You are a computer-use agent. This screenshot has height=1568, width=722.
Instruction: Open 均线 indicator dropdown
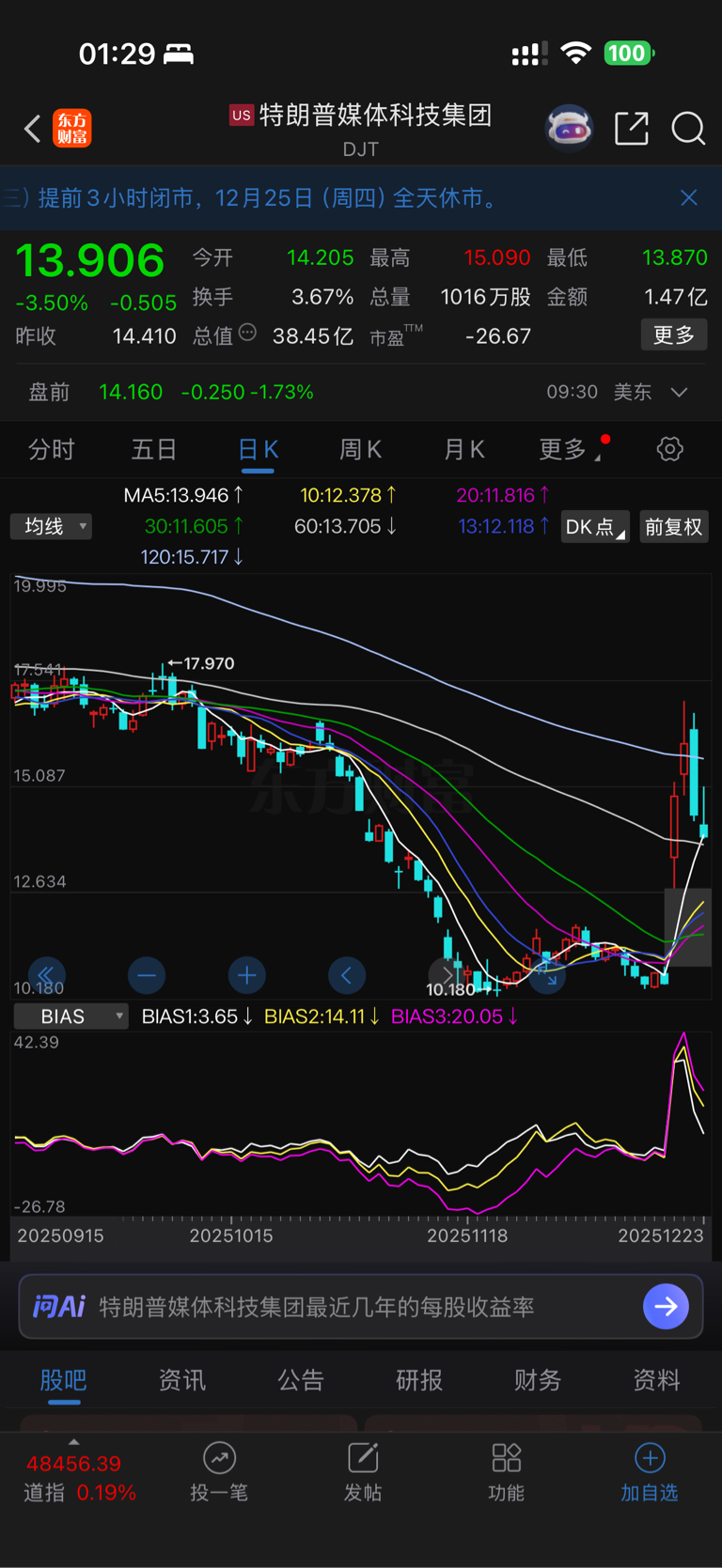click(52, 526)
